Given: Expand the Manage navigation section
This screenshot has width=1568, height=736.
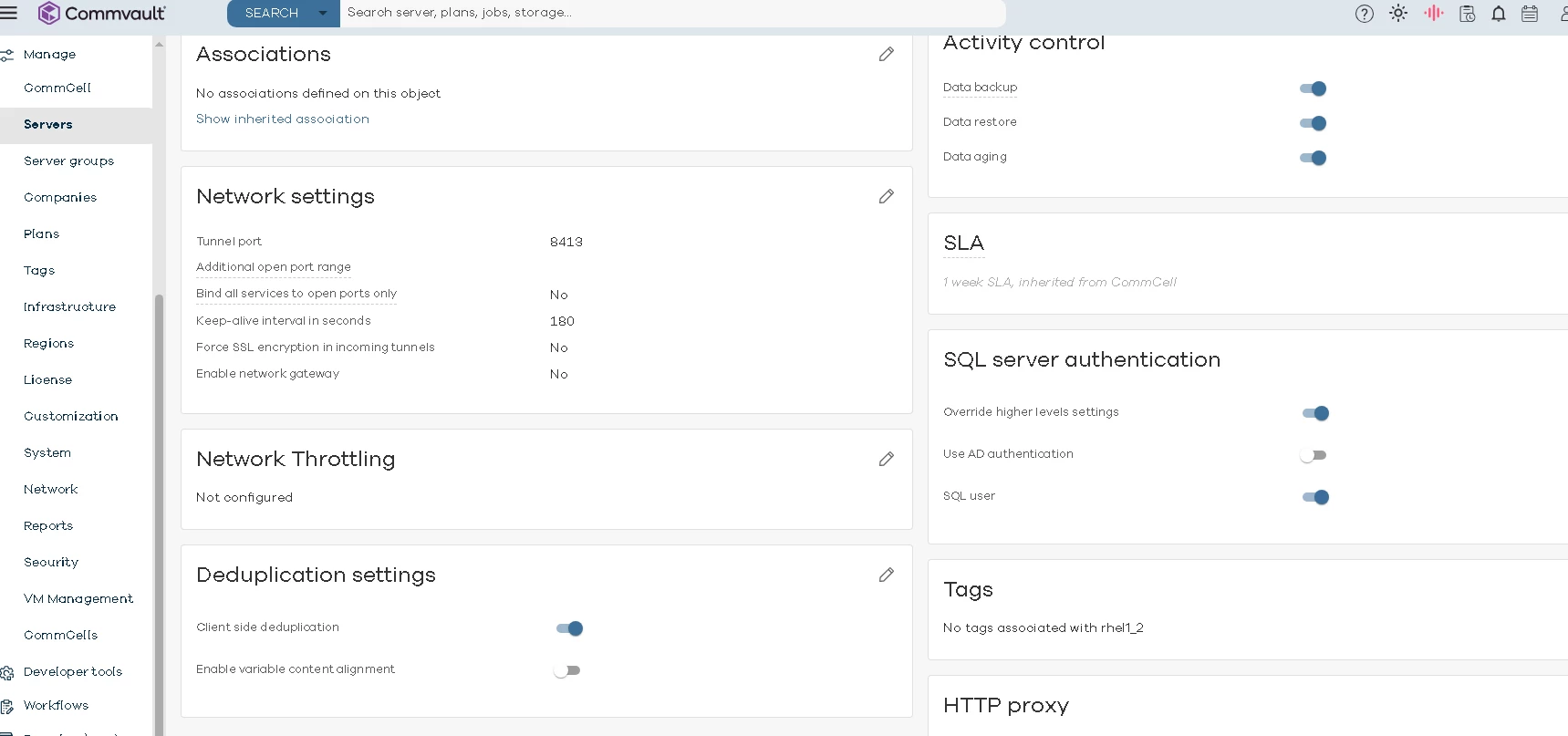Looking at the screenshot, I should click(x=49, y=55).
